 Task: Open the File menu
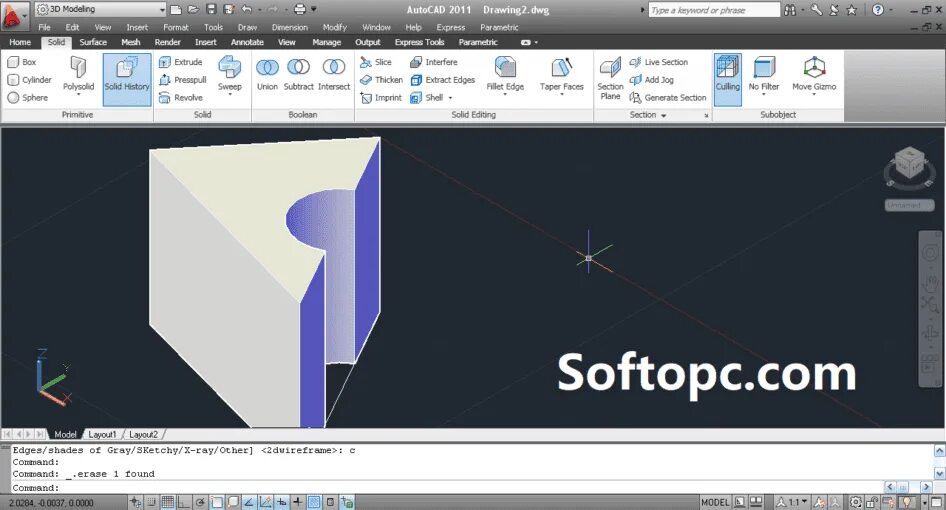45,27
